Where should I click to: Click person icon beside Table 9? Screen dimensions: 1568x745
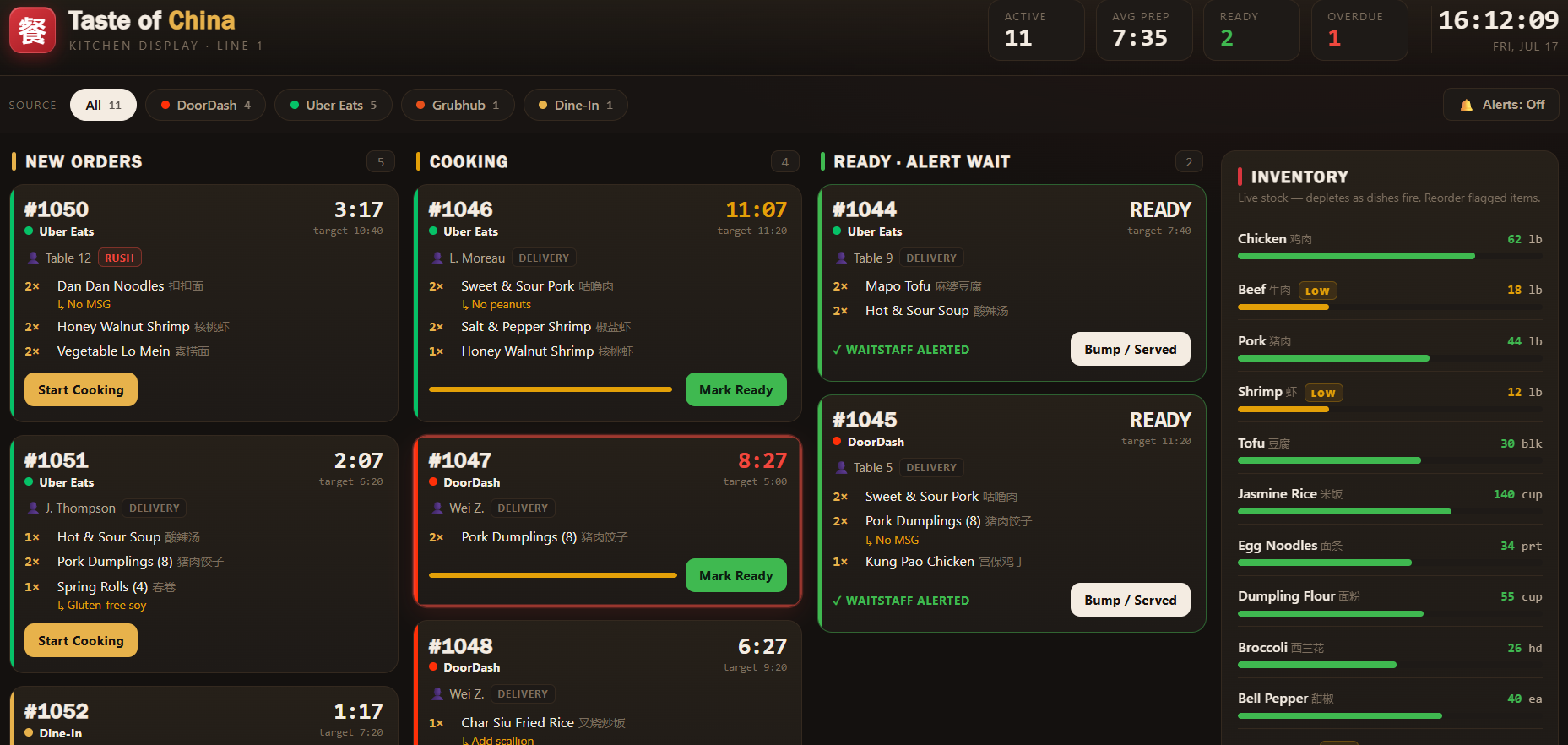pos(841,258)
